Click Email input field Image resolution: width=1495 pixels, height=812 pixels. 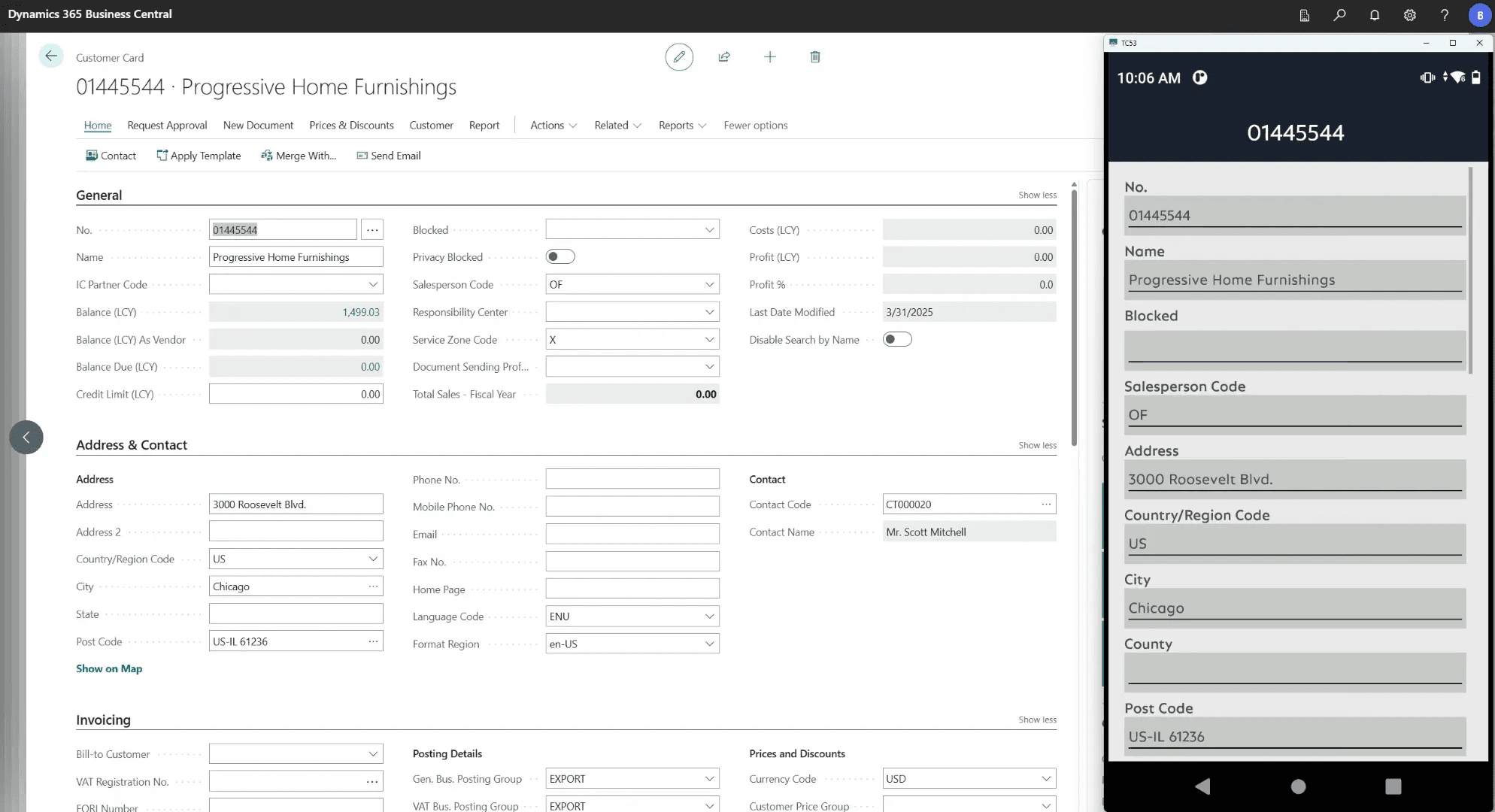pos(632,534)
